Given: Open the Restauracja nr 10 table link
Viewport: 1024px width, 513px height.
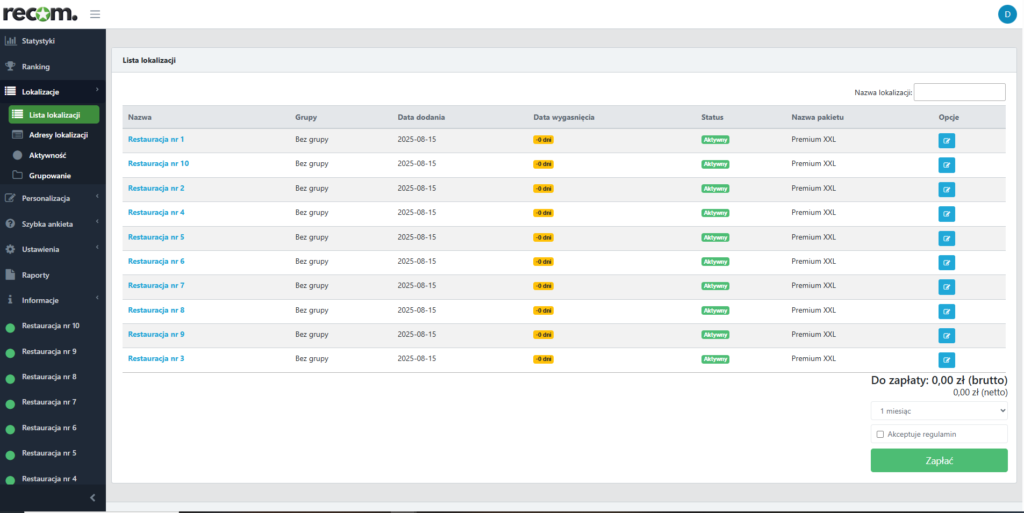Looking at the screenshot, I should (158, 163).
